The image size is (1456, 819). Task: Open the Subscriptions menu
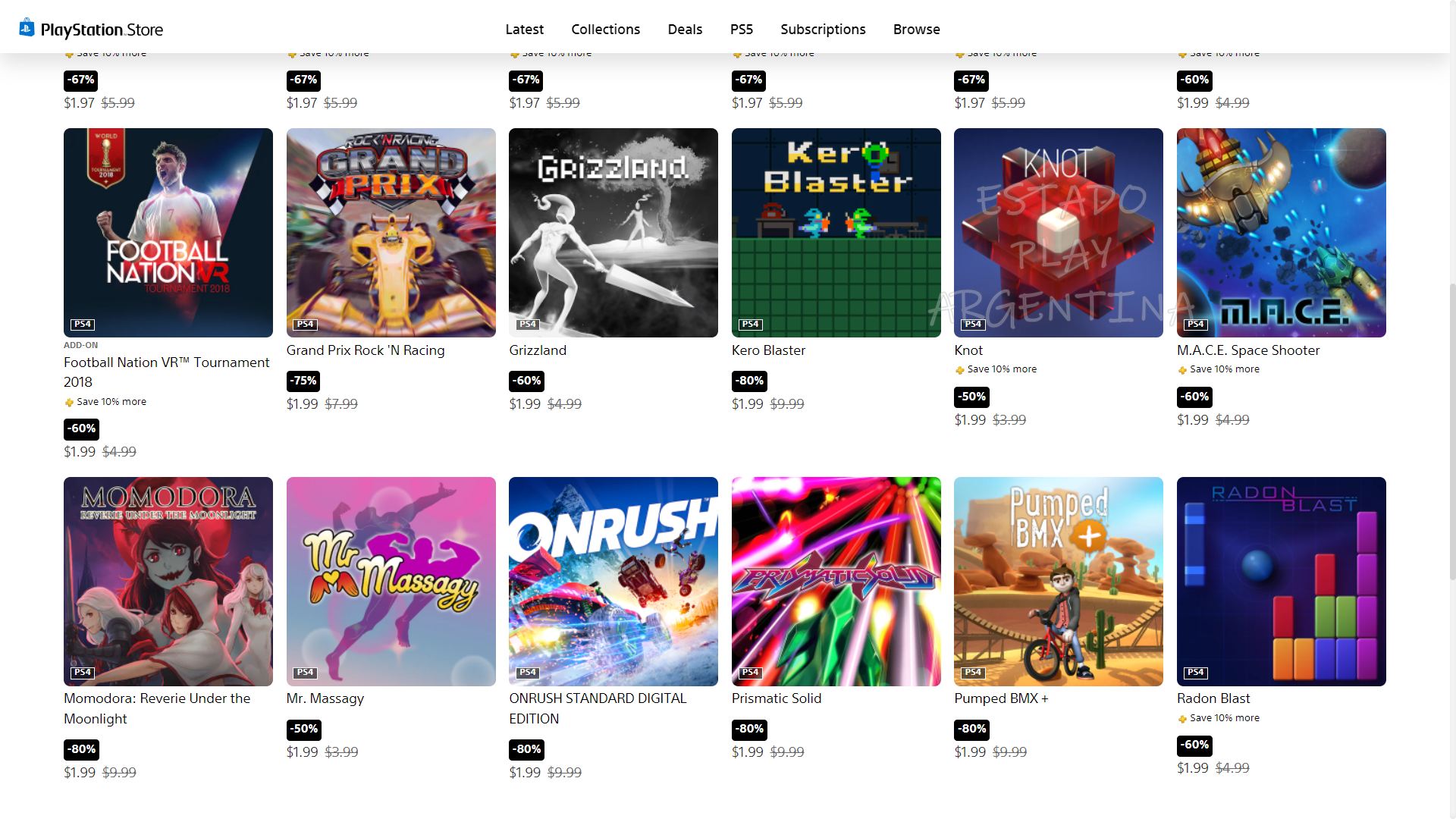pyautogui.click(x=823, y=29)
